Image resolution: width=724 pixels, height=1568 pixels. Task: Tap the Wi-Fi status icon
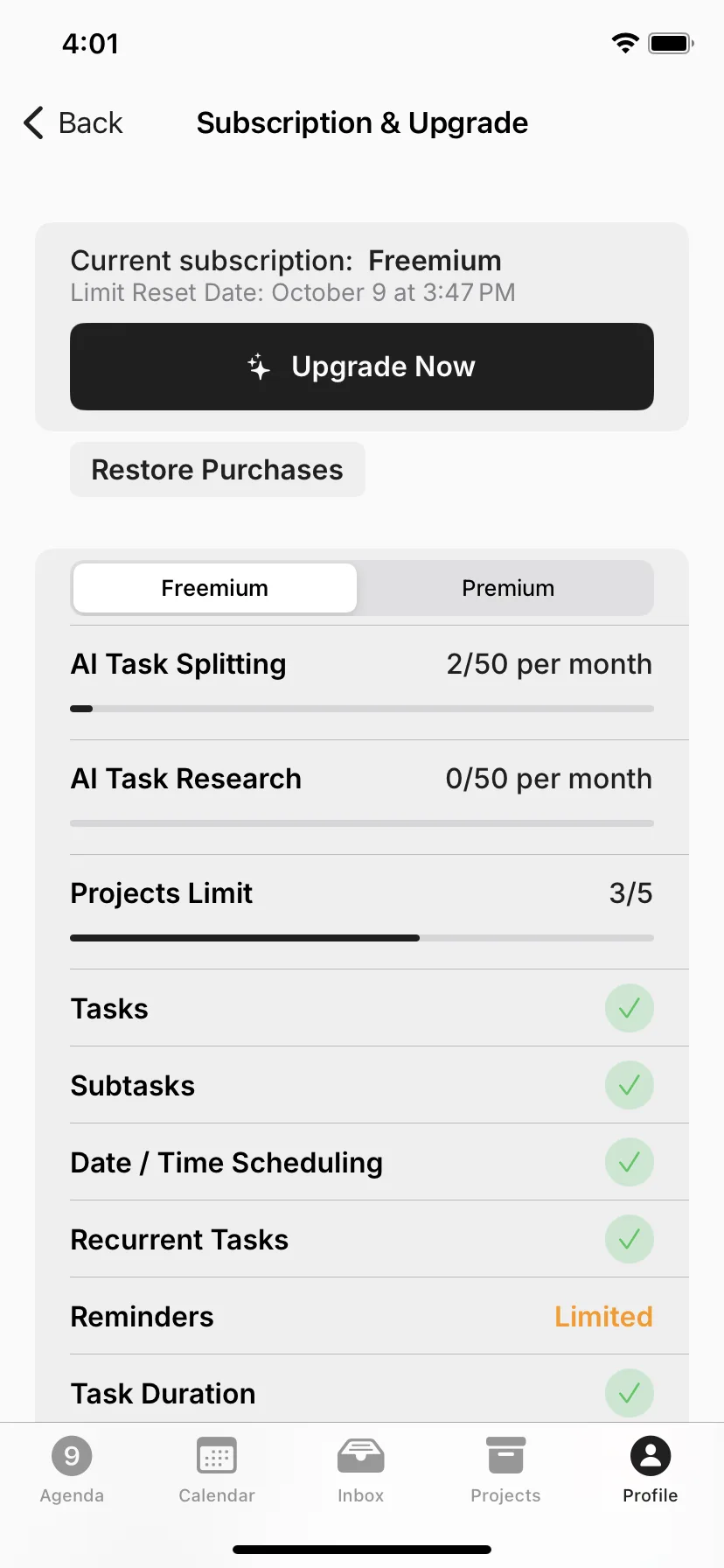coord(625,43)
